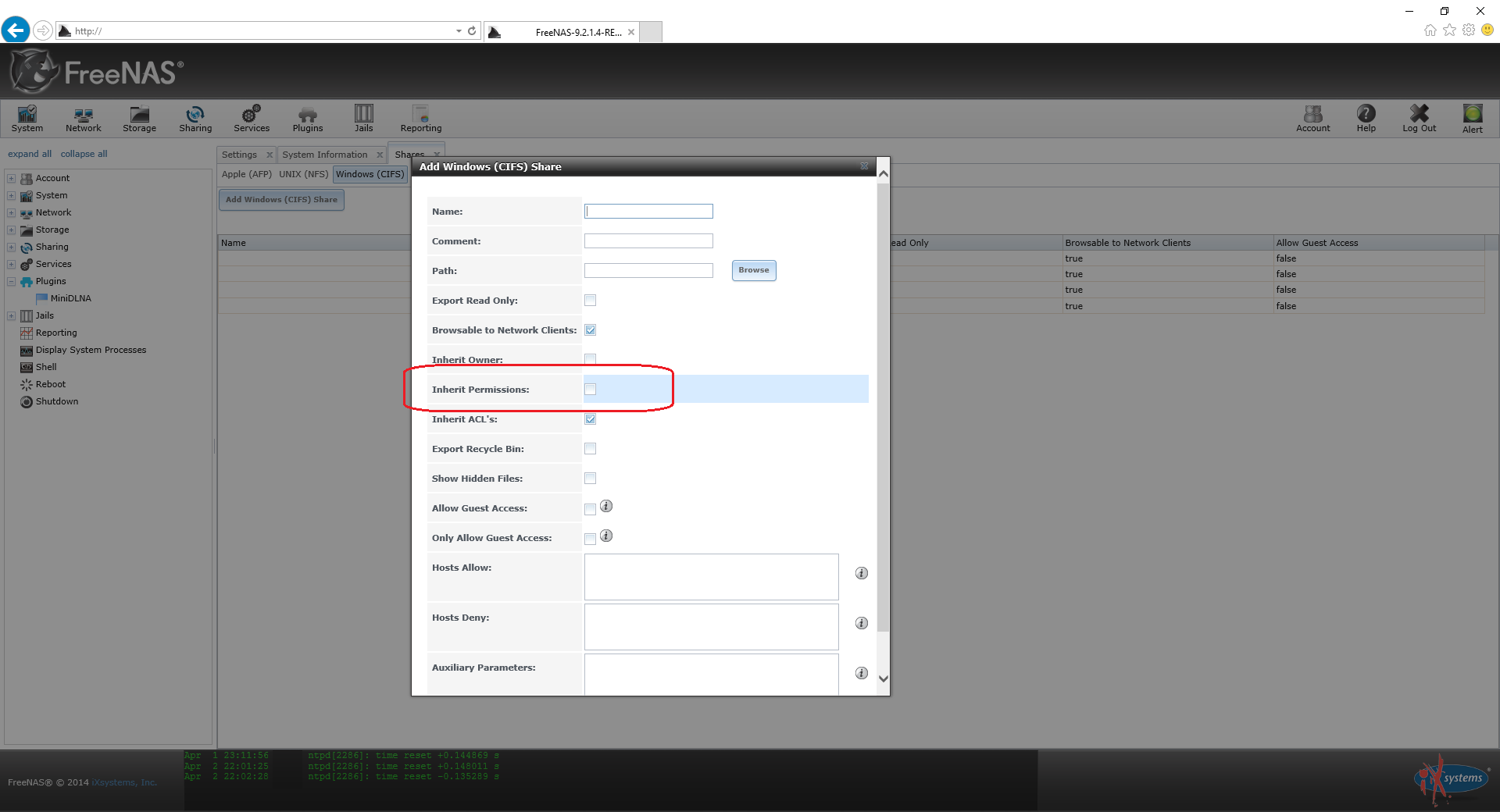
Task: Toggle Inherit Owner checkbox
Action: (590, 360)
